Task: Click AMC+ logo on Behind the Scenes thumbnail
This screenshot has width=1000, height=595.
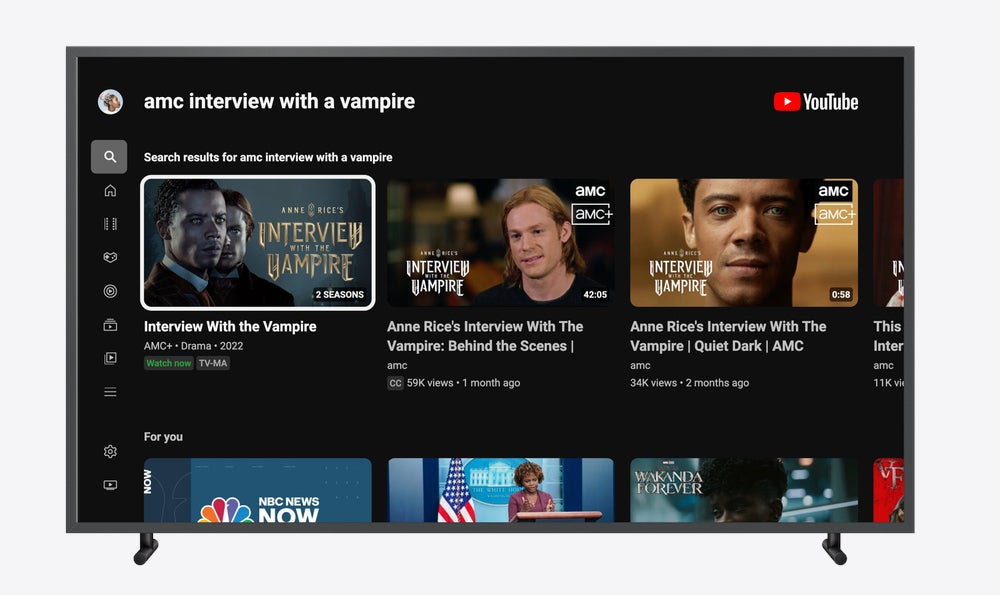Action: click(x=592, y=214)
